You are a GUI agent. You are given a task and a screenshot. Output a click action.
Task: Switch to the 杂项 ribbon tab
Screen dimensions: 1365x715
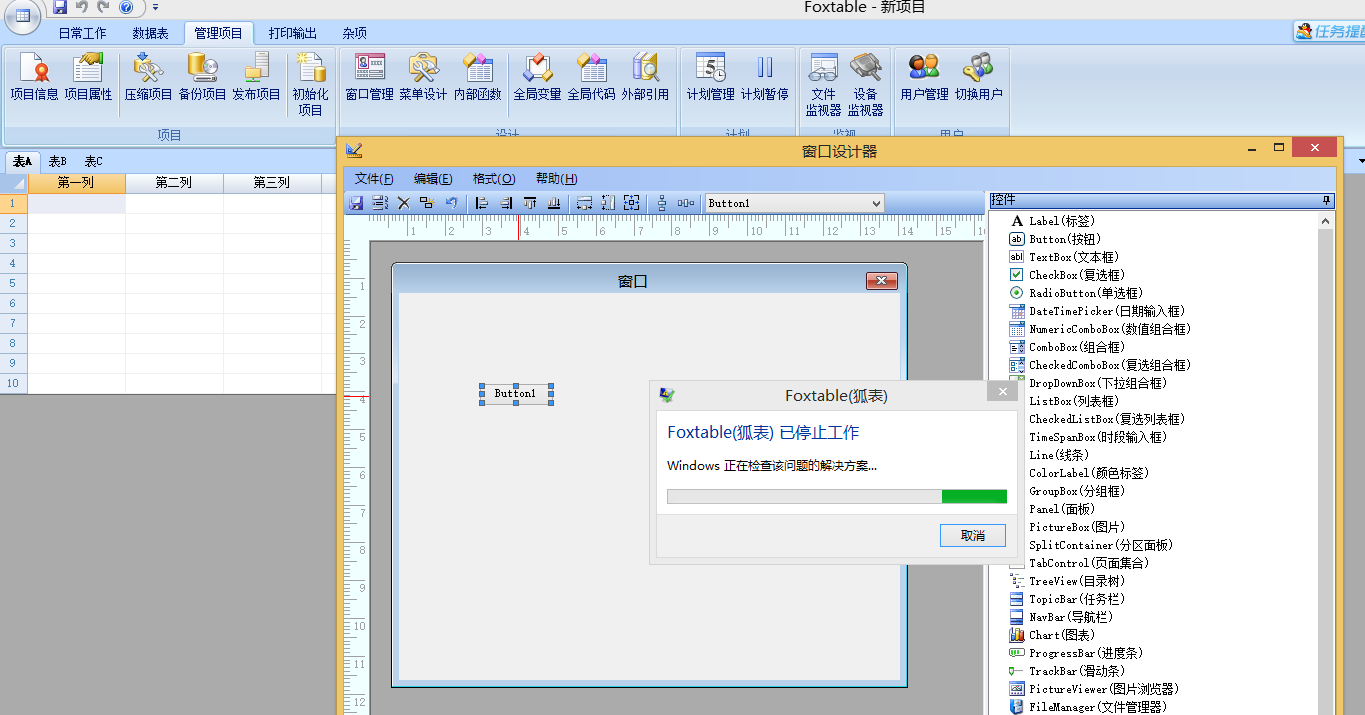pos(354,33)
